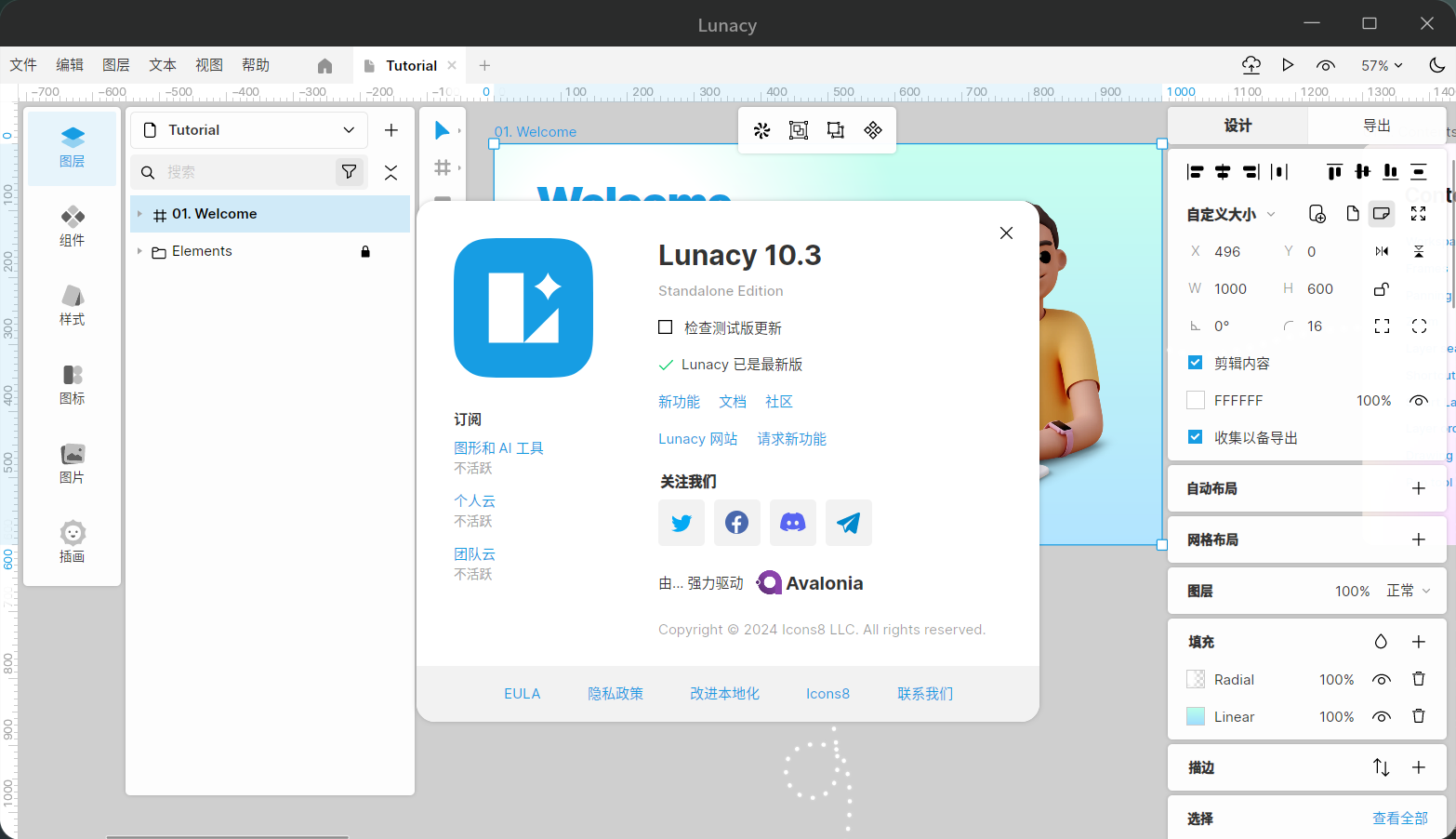Viewport: 1456px width, 839px height.
Task: Open the 57% zoom dropdown
Action: pyautogui.click(x=1382, y=65)
